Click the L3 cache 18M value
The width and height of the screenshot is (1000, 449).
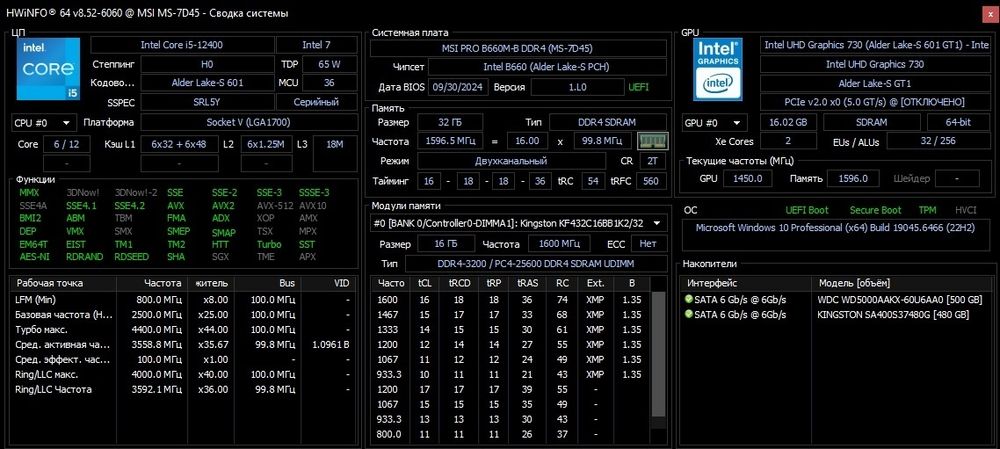tap(335, 145)
